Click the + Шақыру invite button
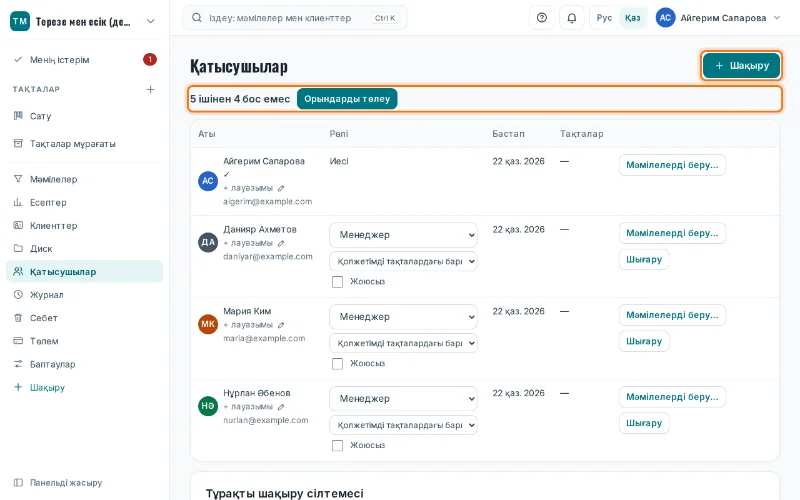800x500 pixels. 741,65
